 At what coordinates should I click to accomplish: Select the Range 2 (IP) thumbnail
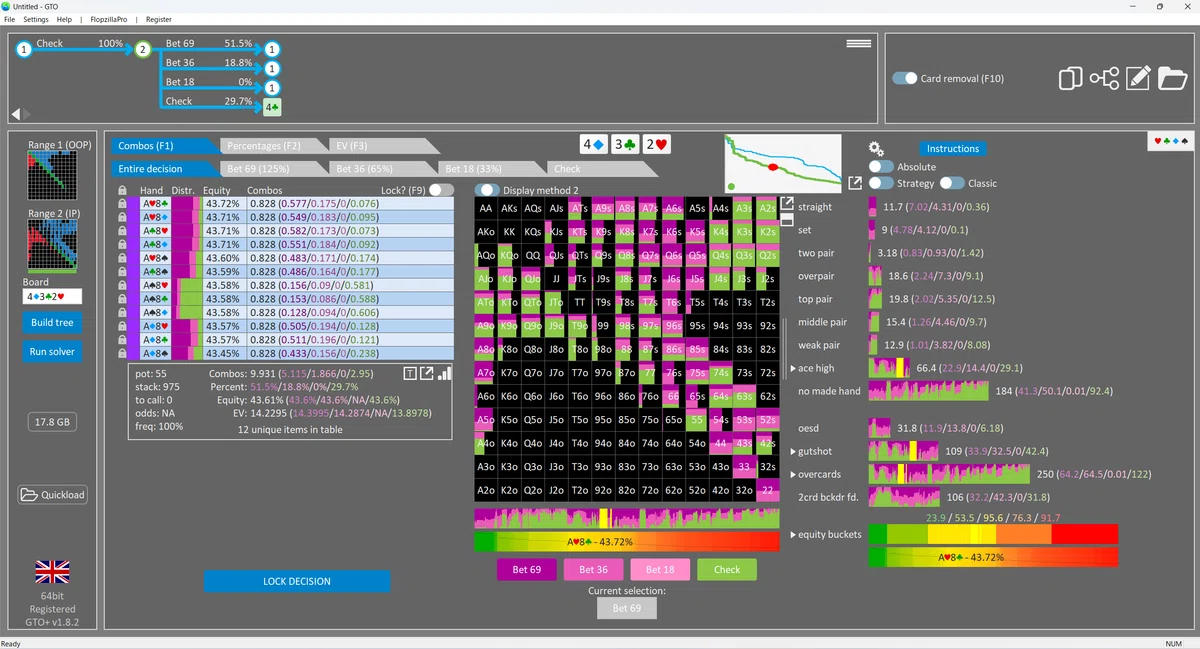click(52, 245)
